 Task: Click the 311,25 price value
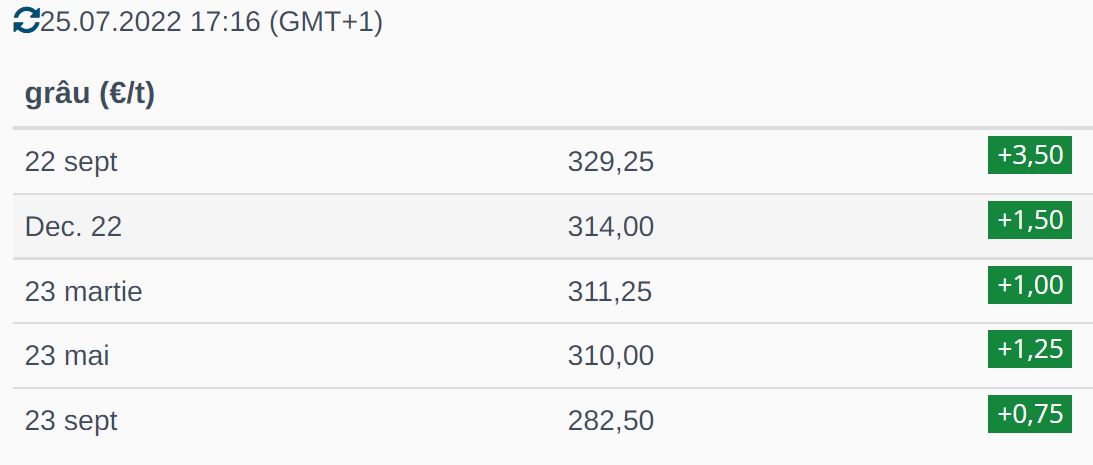610,291
